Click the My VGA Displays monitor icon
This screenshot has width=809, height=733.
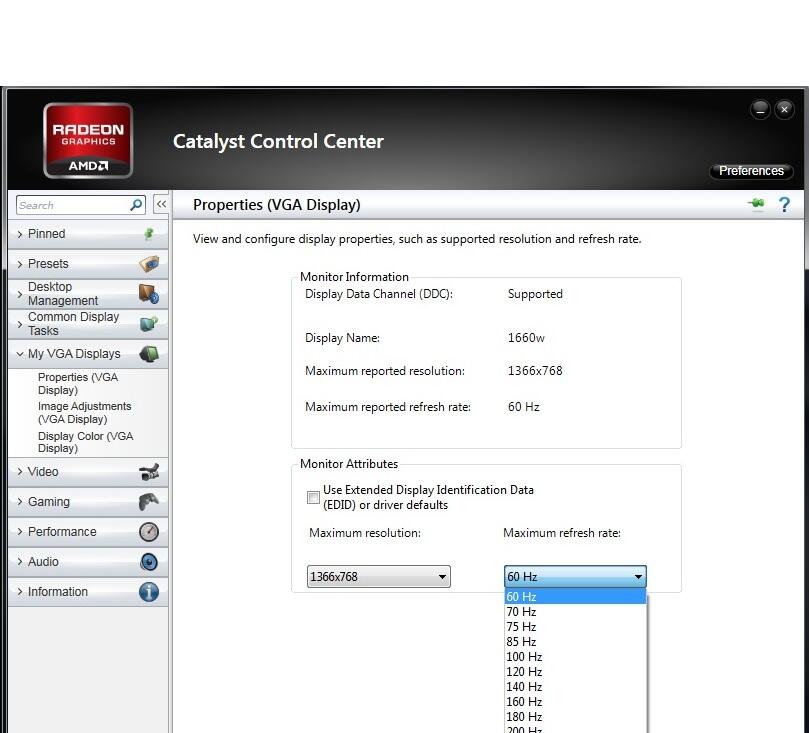[149, 354]
